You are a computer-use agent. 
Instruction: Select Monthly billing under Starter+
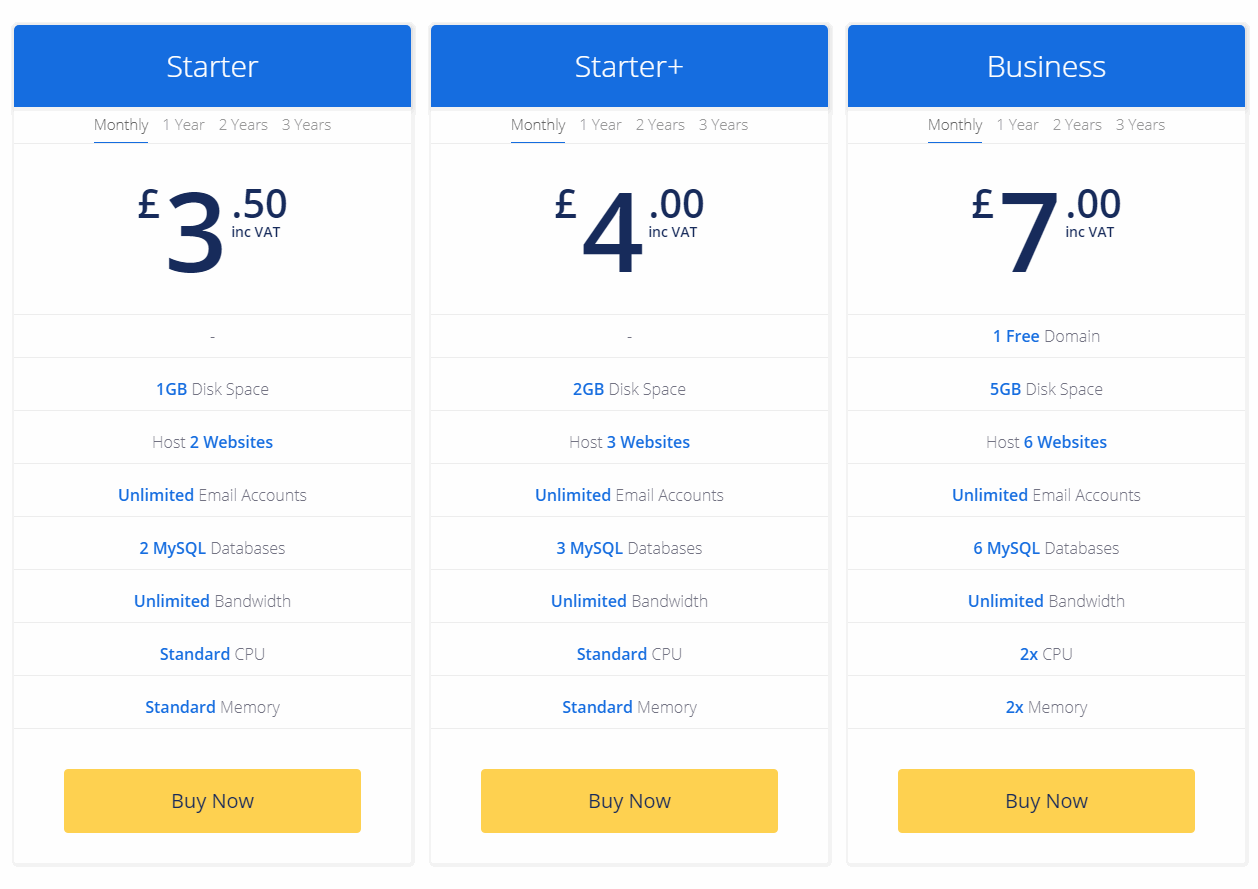(537, 124)
